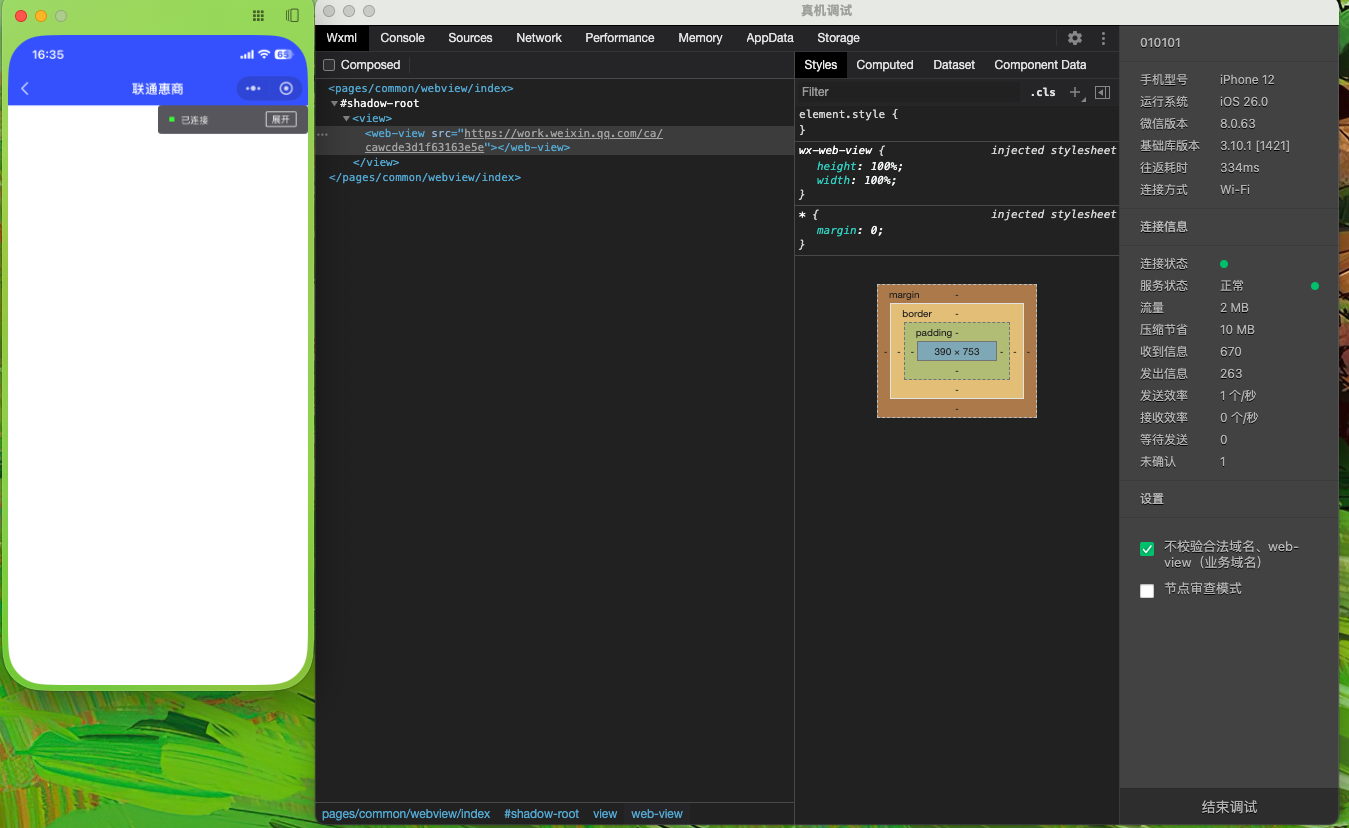
Task: Click the Filter styles input field
Action: tap(905, 92)
